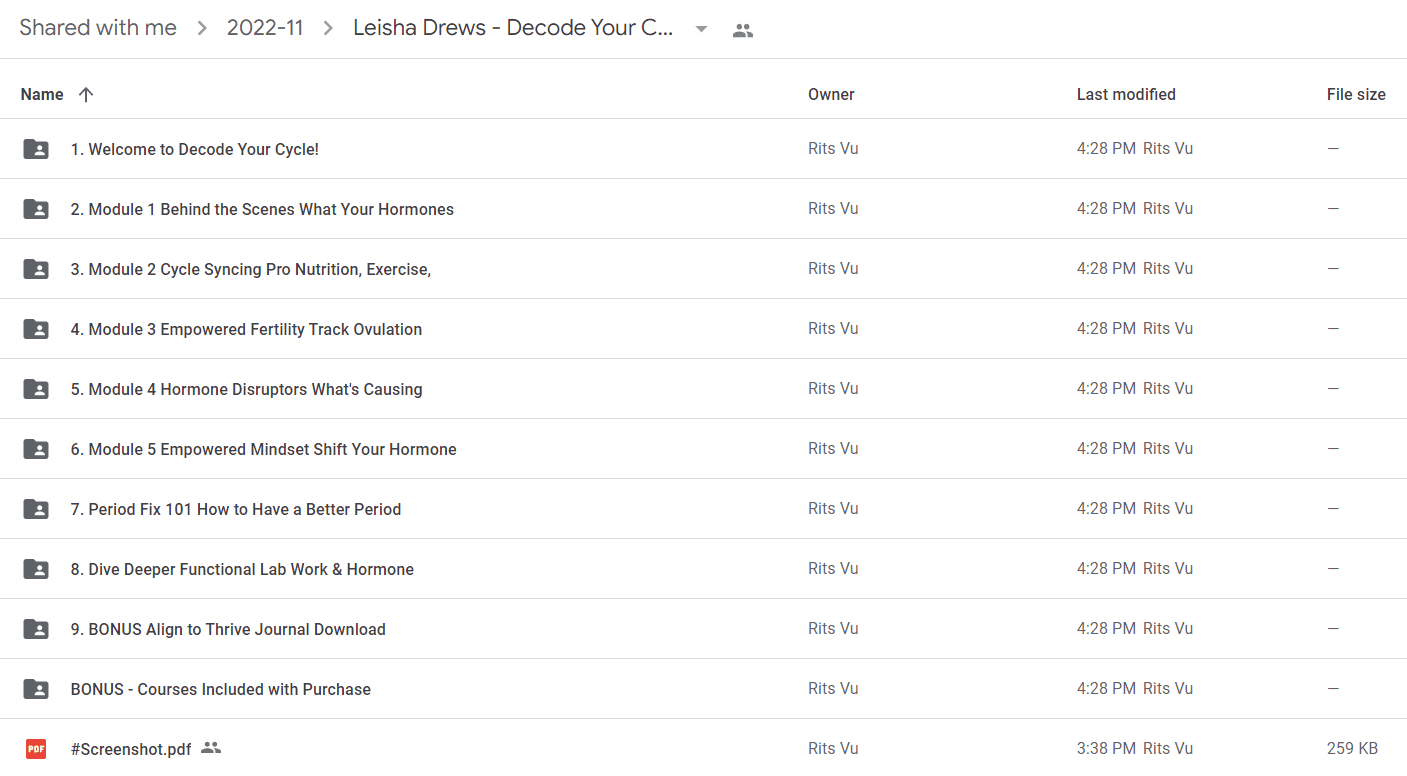The height and width of the screenshot is (776, 1407).
Task: Sort the list by Name column header
Action: pos(42,94)
